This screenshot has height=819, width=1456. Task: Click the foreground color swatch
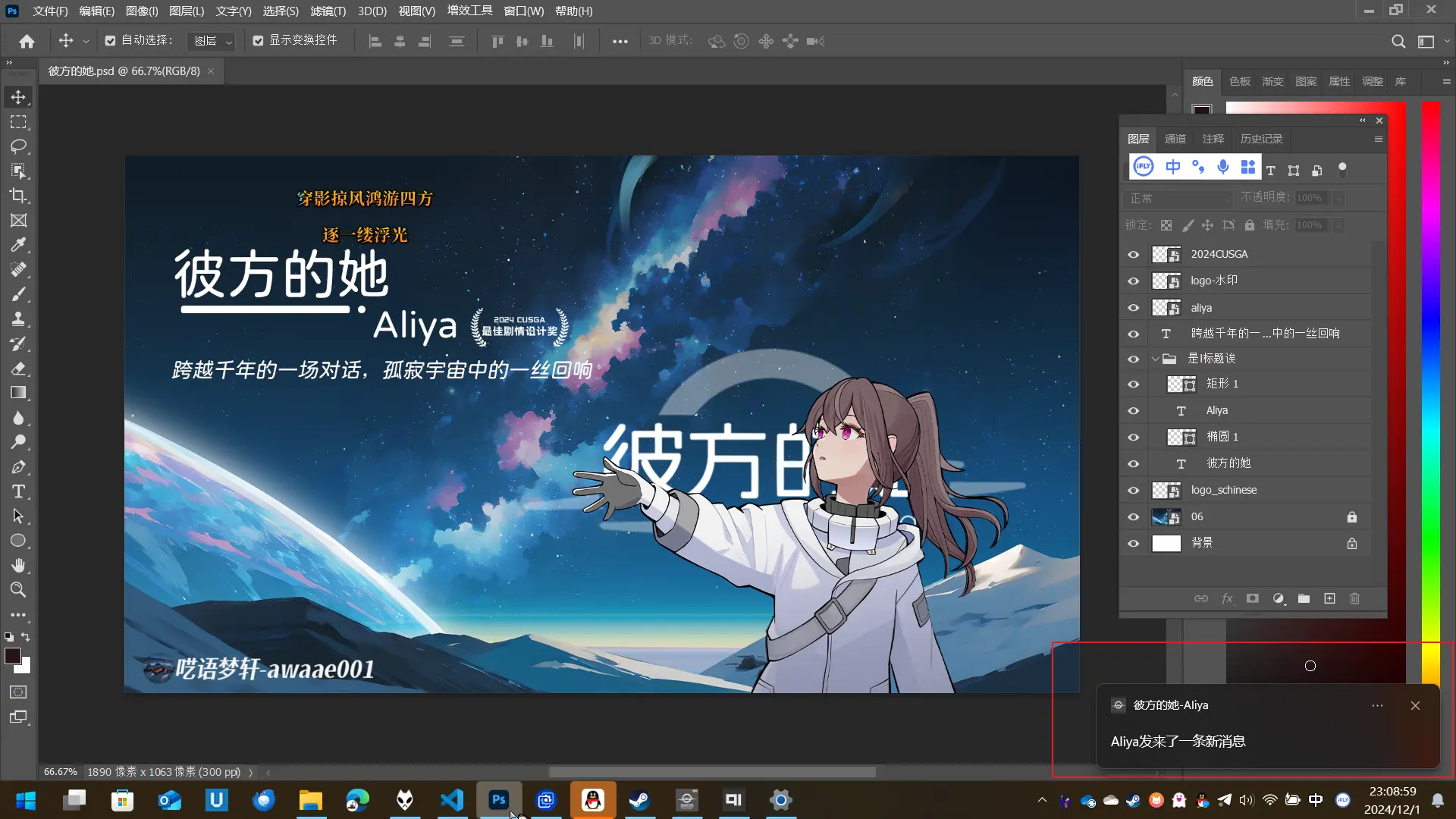click(x=13, y=657)
